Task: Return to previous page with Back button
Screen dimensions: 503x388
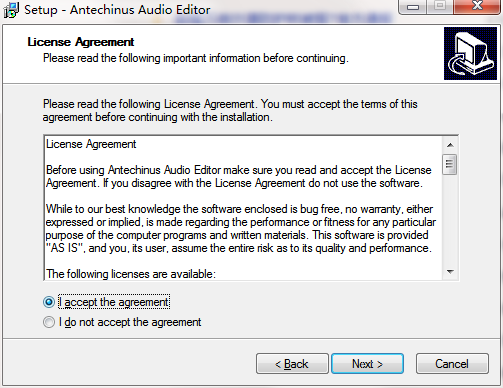Action: pos(292,364)
